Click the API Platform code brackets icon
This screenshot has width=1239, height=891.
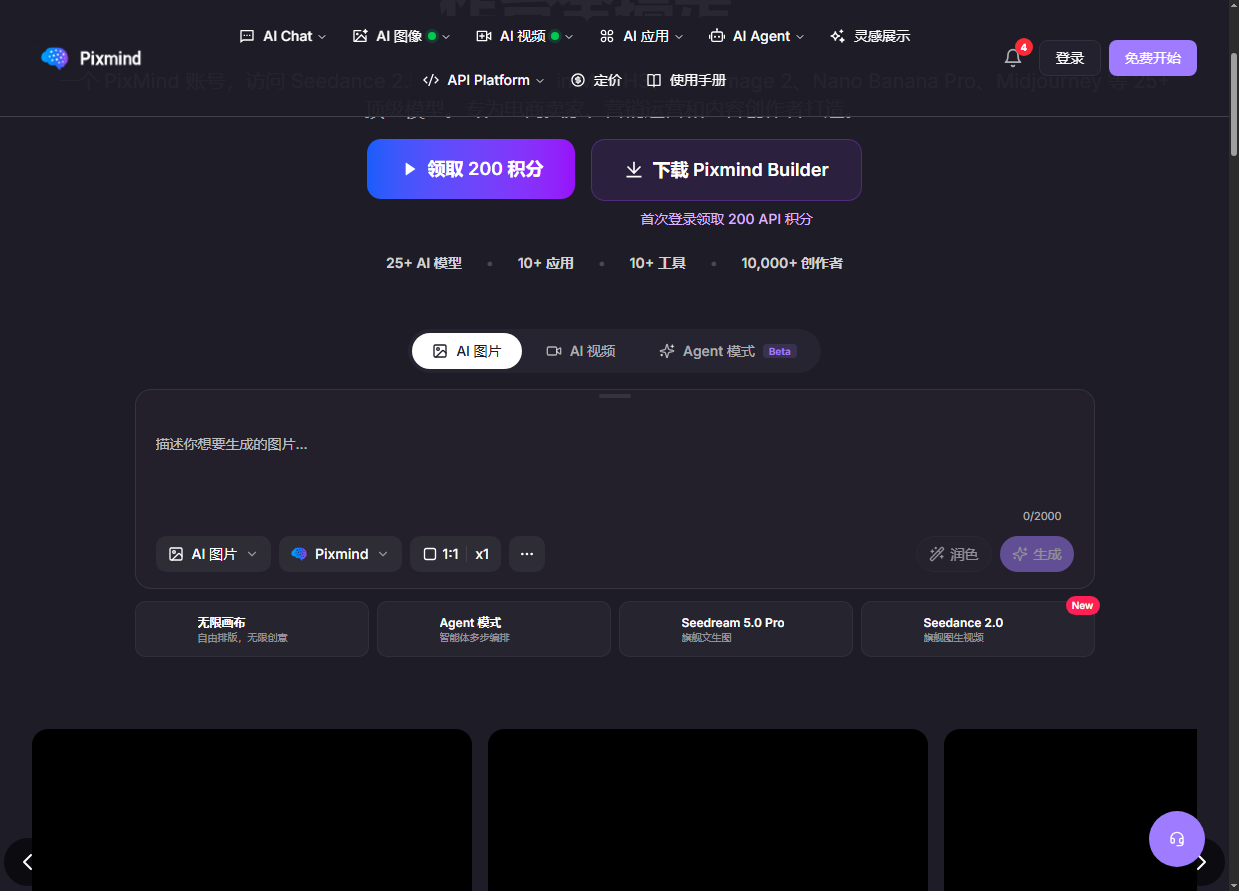(431, 80)
